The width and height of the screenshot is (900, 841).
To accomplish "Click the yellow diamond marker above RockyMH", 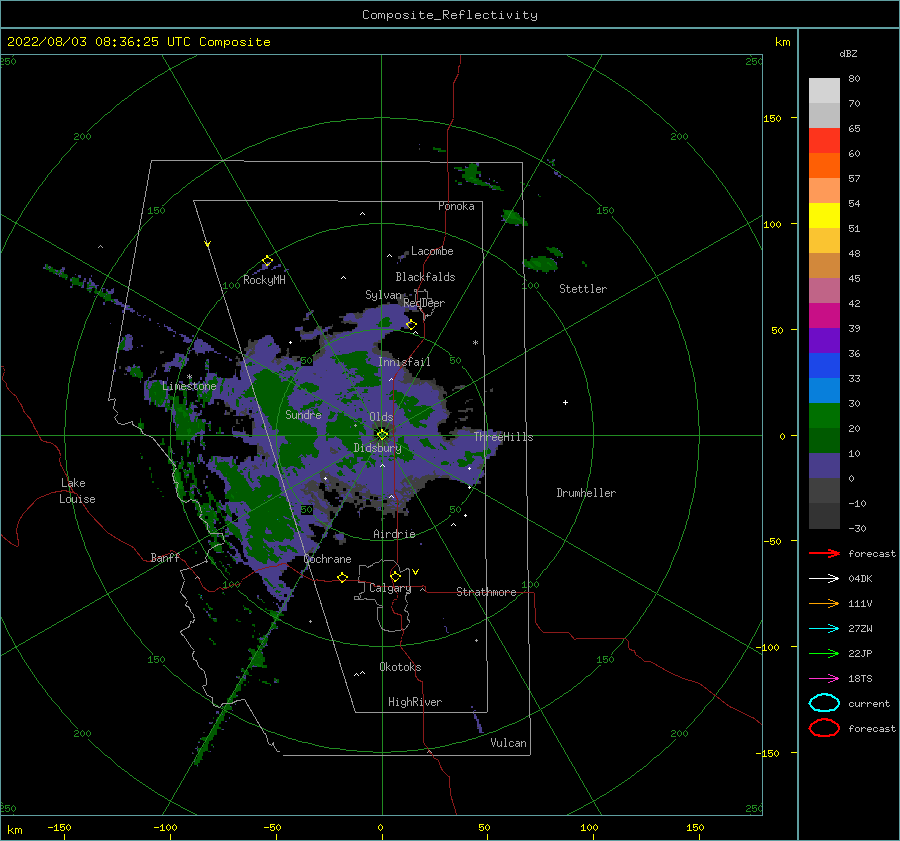I will (267, 261).
